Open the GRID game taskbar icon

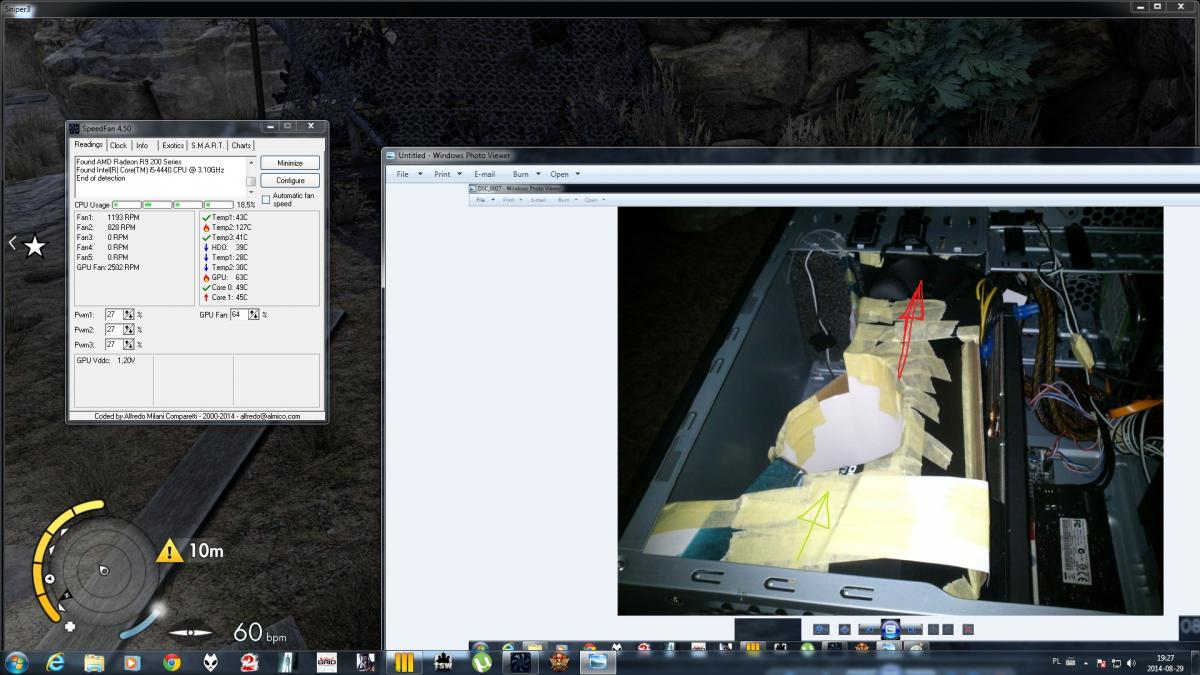click(327, 661)
